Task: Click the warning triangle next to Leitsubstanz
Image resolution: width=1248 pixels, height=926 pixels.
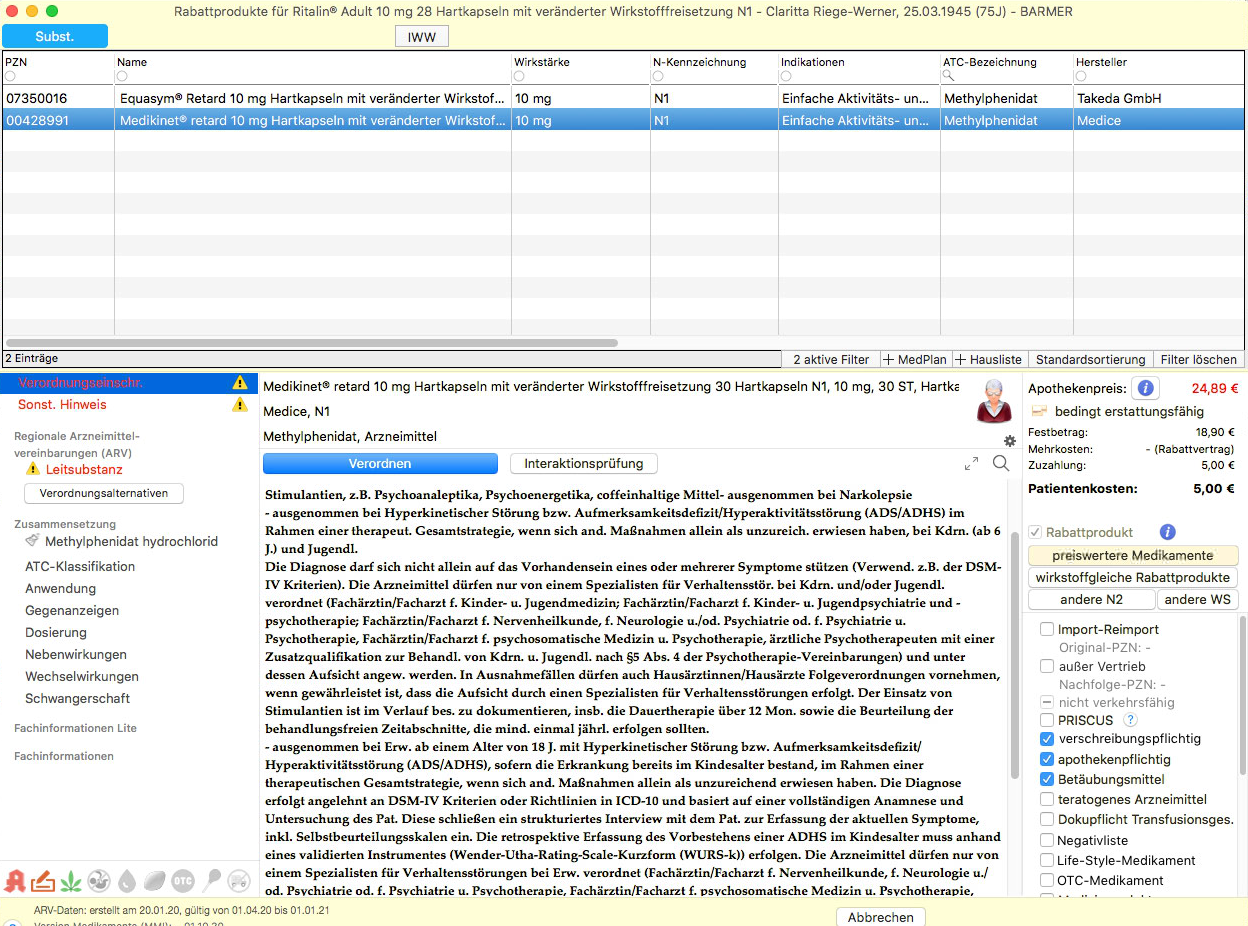Action: click(34, 469)
